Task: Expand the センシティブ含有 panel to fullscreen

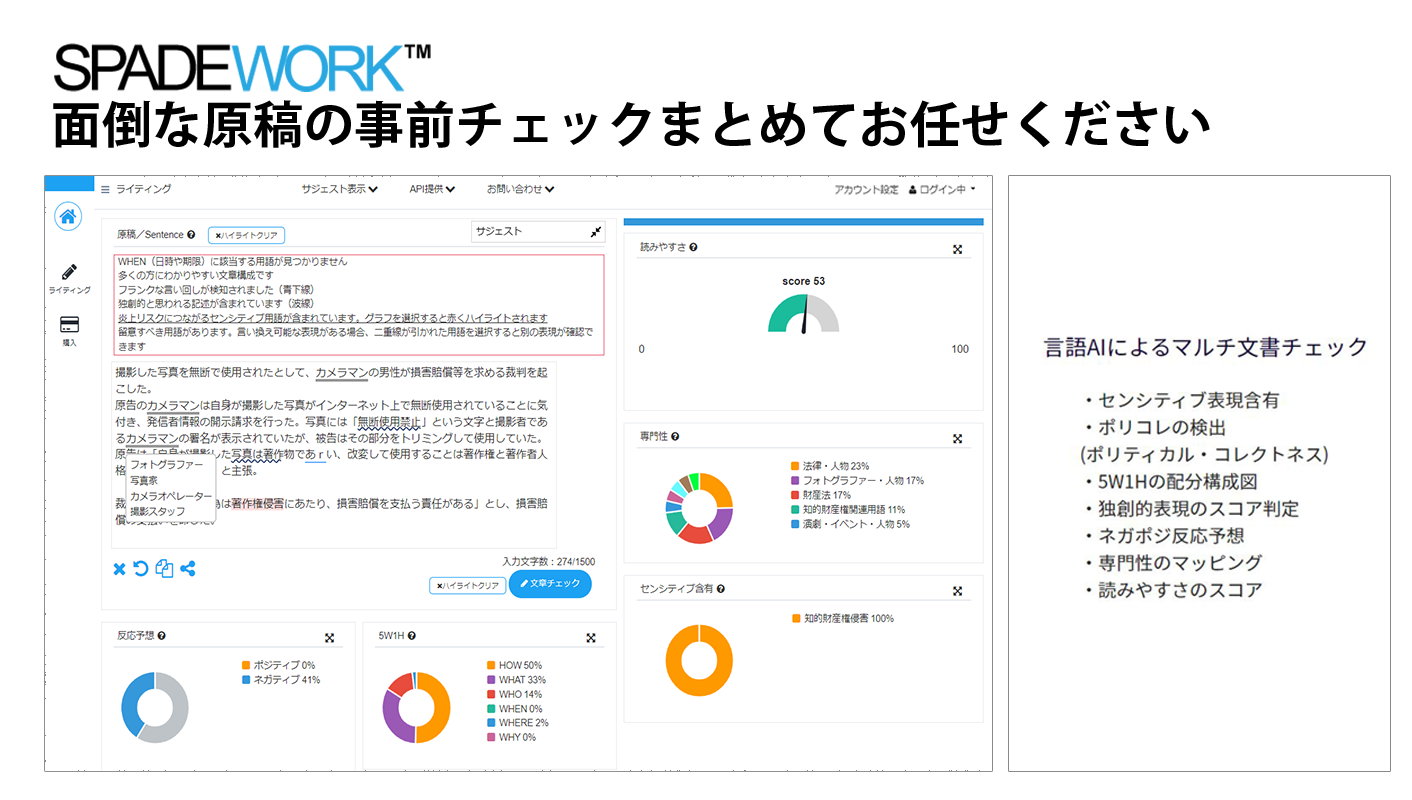Action: pyautogui.click(x=957, y=590)
